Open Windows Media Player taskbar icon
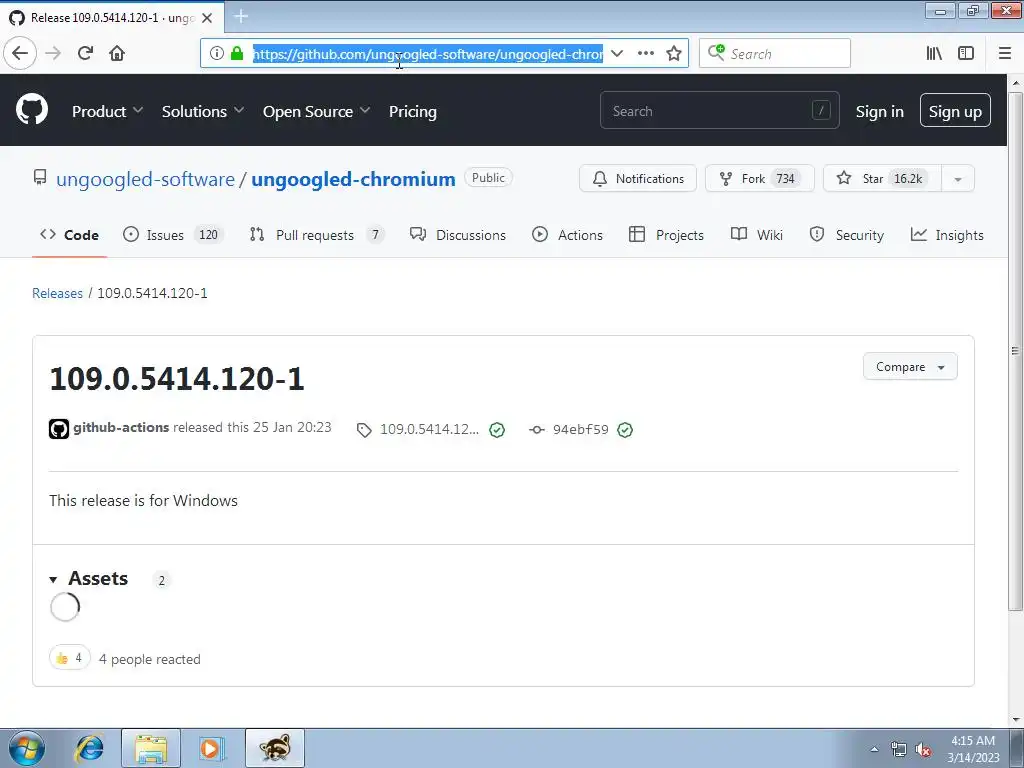The height and width of the screenshot is (768, 1024). click(x=212, y=748)
